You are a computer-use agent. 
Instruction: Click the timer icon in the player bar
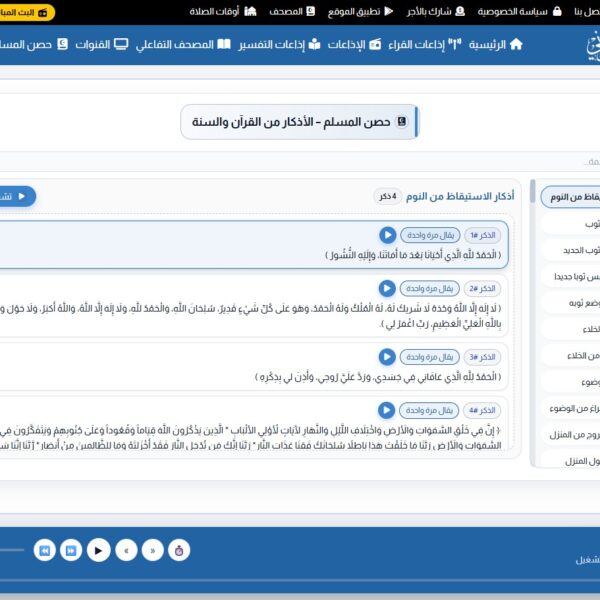tap(180, 549)
